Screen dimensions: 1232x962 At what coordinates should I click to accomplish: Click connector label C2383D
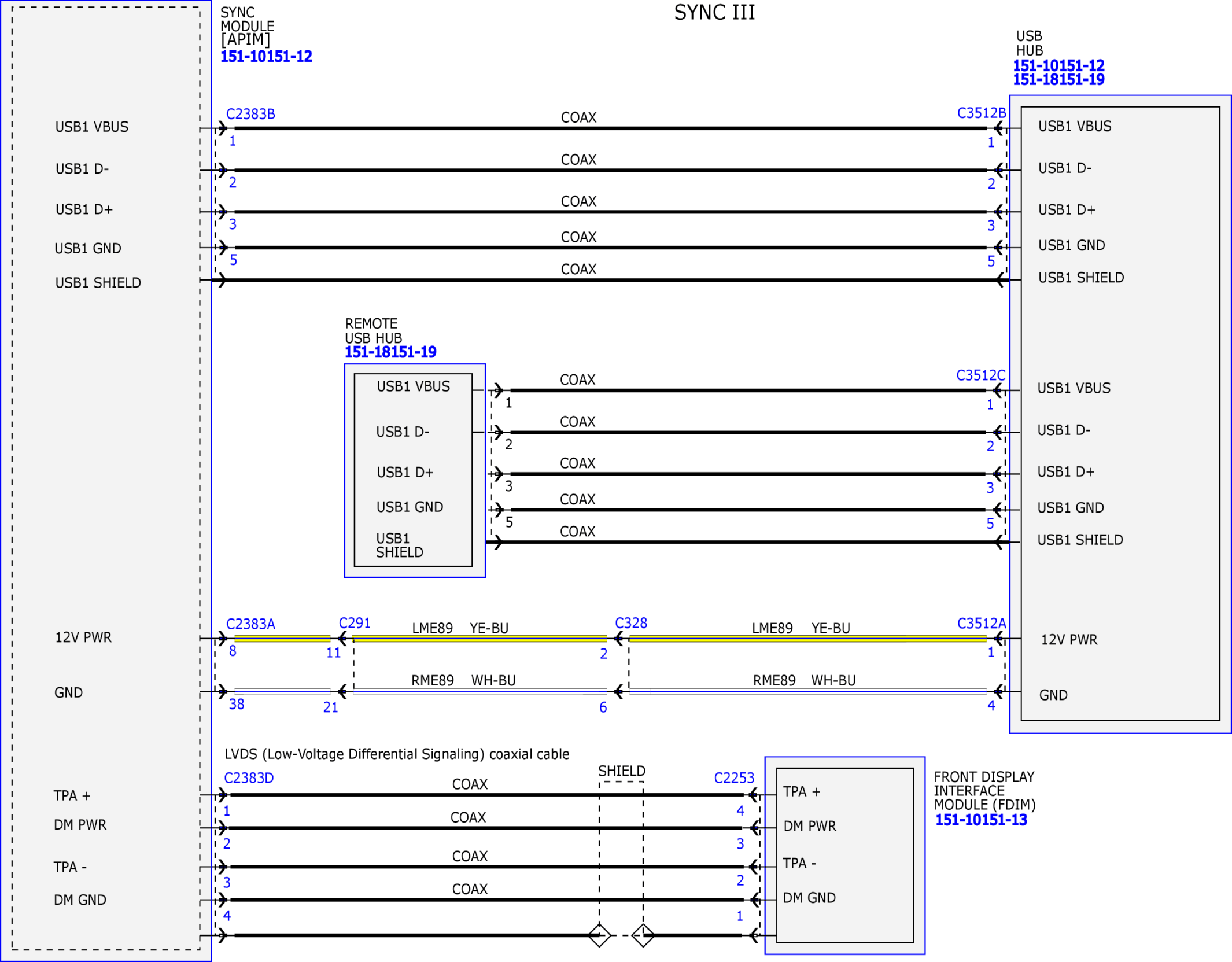(249, 778)
